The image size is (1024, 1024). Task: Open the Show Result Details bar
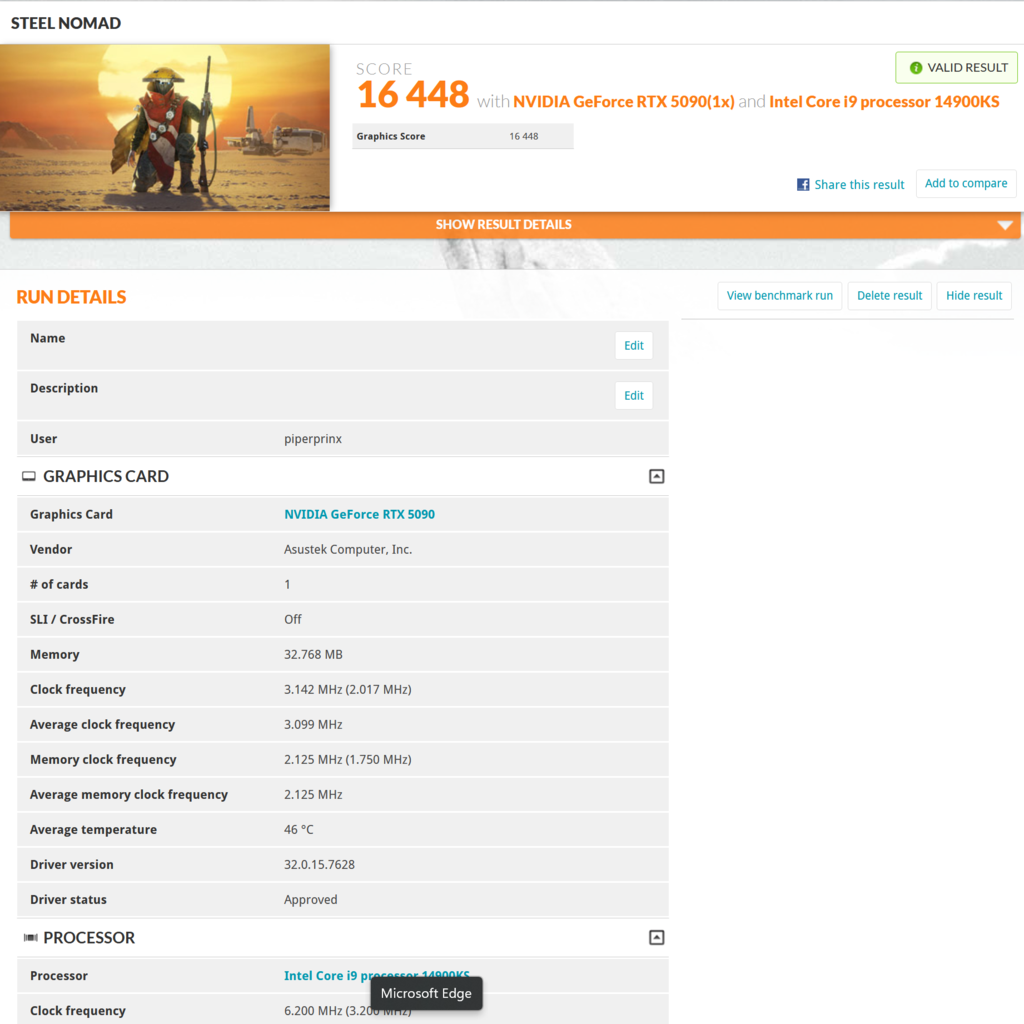click(x=515, y=225)
